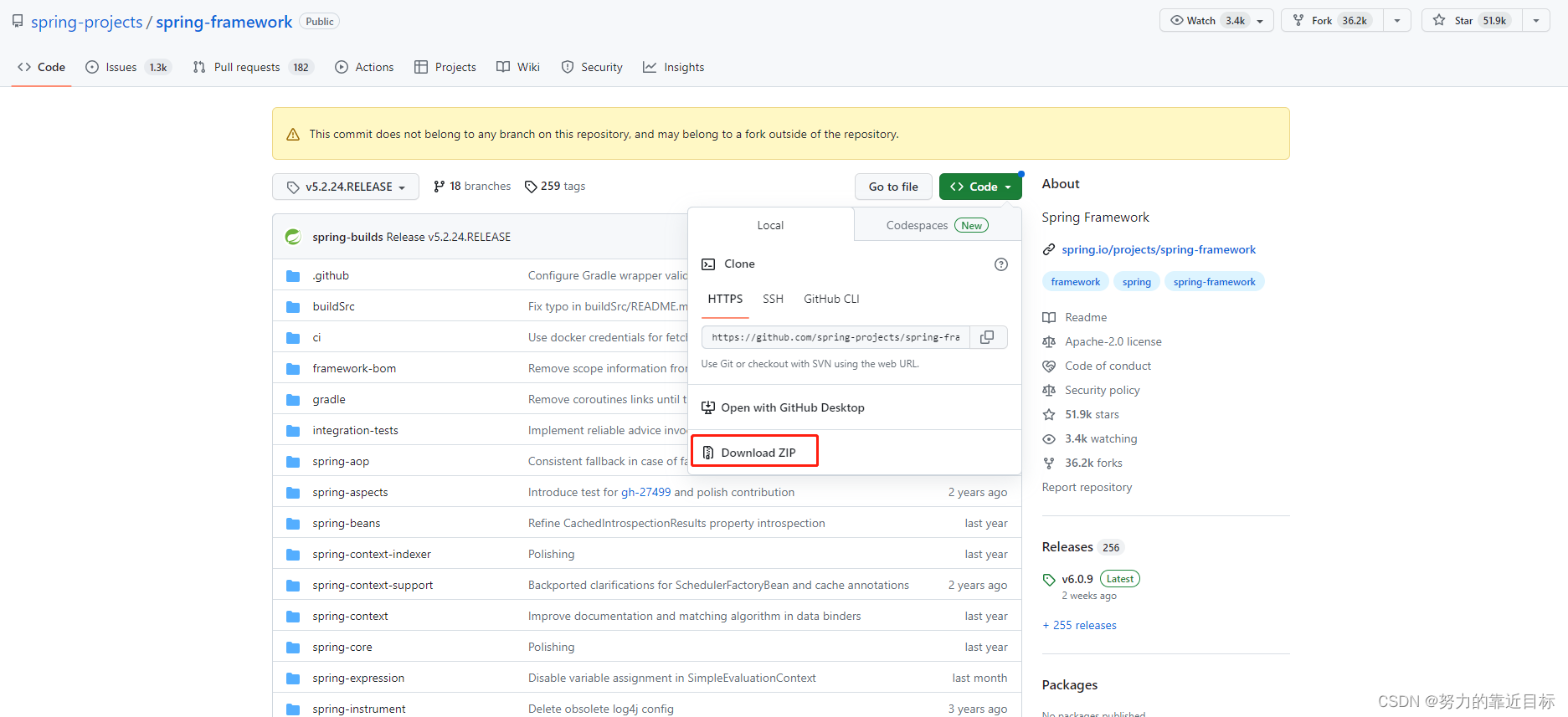The width and height of the screenshot is (1568, 717).
Task: Open the Pull requests tab
Action: tap(252, 67)
